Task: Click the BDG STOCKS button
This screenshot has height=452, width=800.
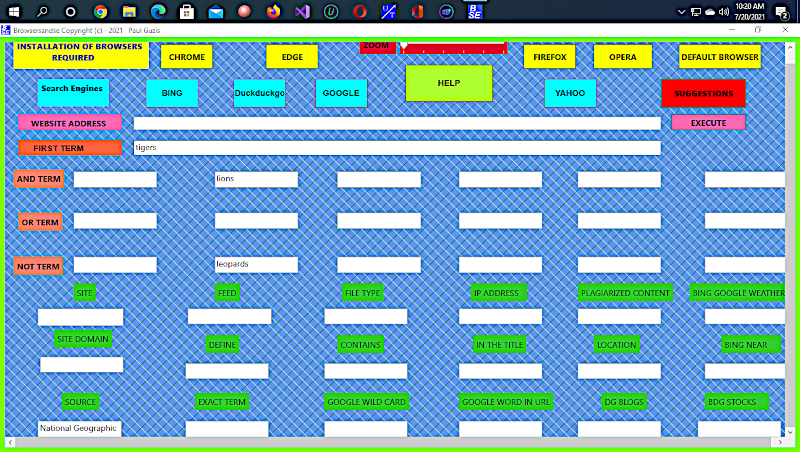Action: [737, 402]
